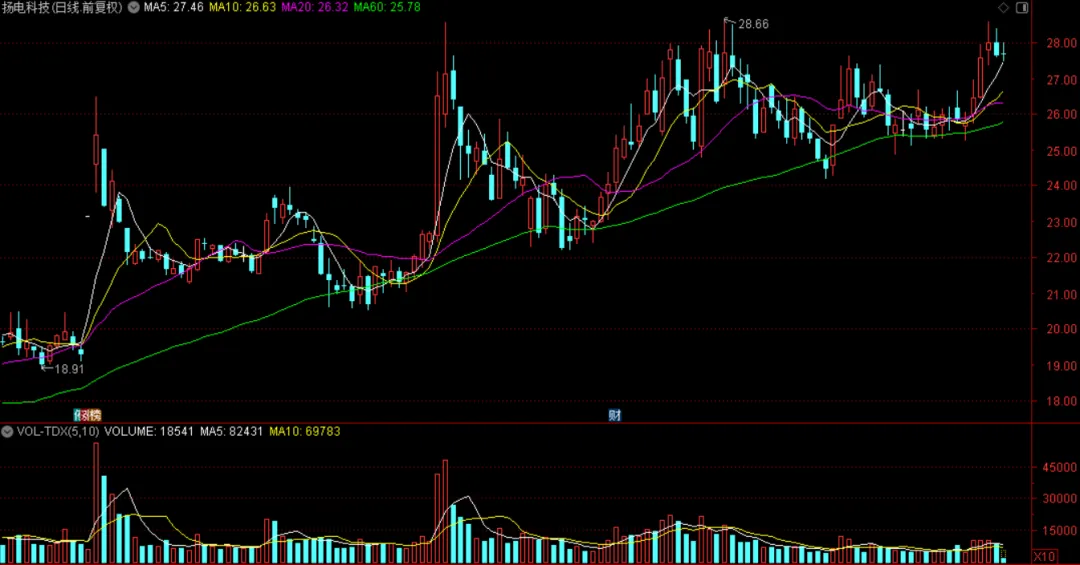Click the 扬电科技(日线,前复权) chart title
1080x565 pixels.
coord(62,8)
